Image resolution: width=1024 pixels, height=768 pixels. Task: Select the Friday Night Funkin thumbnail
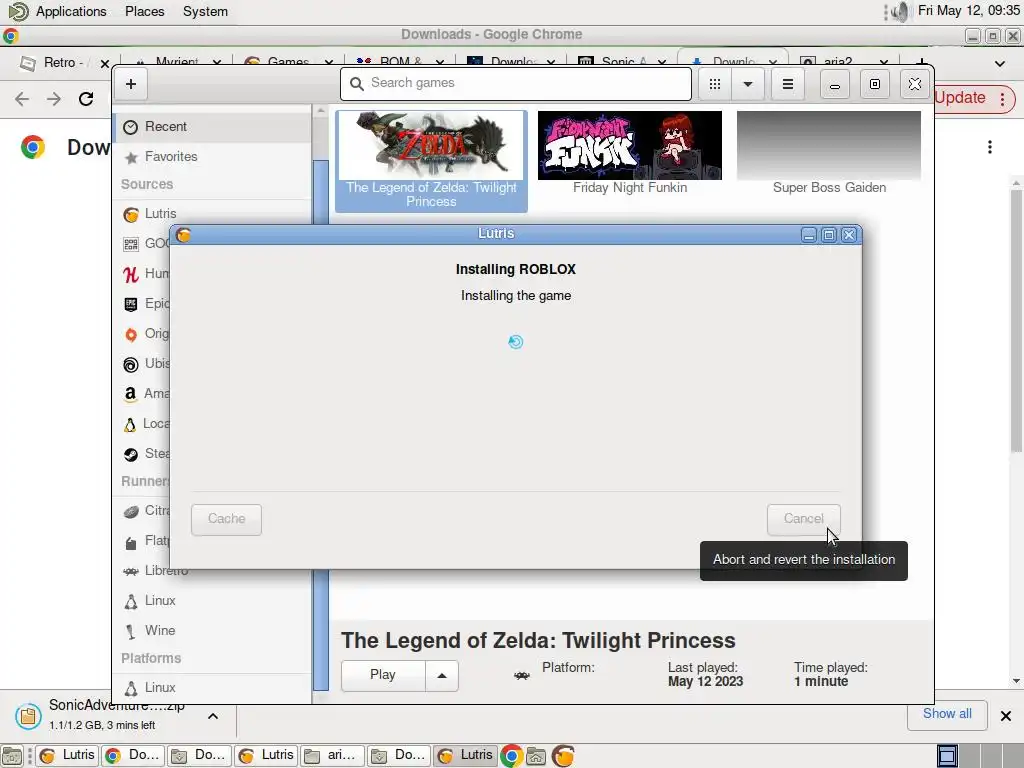(630, 145)
